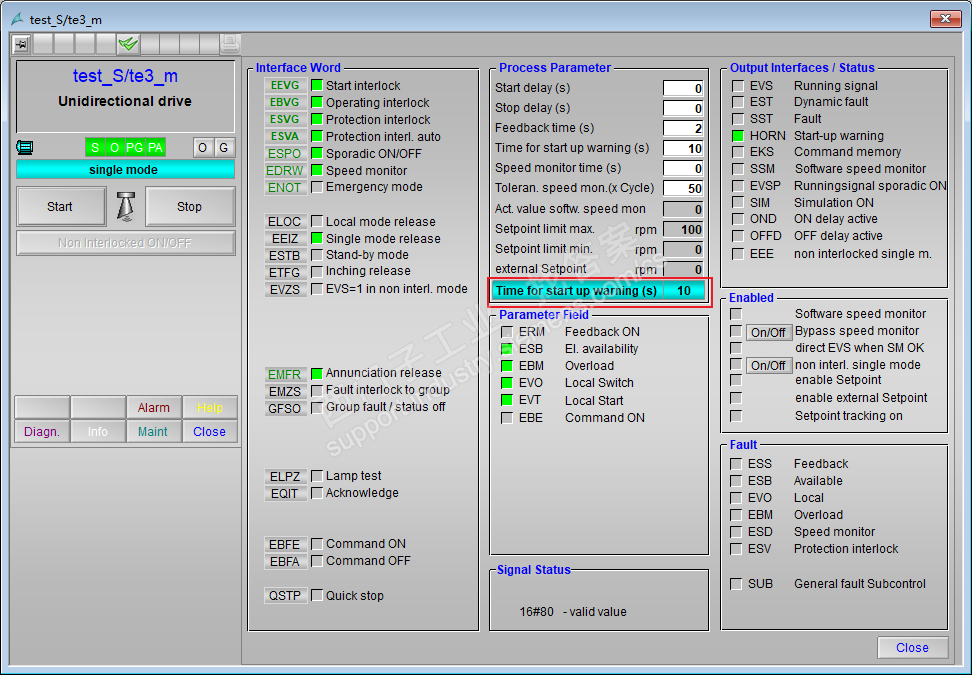Click Non Interlocked ON/OFF button
Image resolution: width=972 pixels, height=675 pixels.
[x=125, y=243]
